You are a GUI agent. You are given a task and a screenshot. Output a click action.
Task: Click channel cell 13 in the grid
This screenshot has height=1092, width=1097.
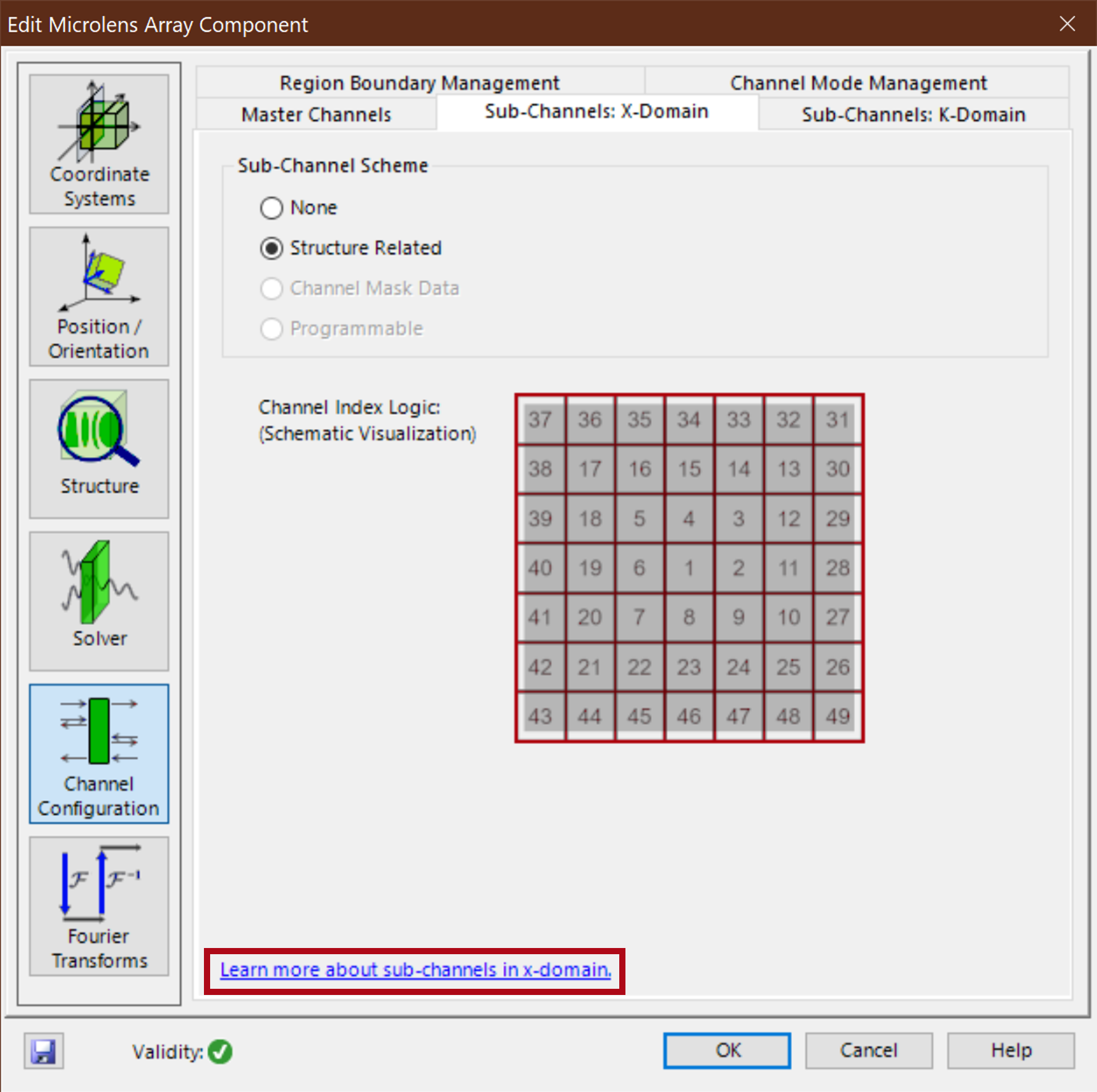789,469
